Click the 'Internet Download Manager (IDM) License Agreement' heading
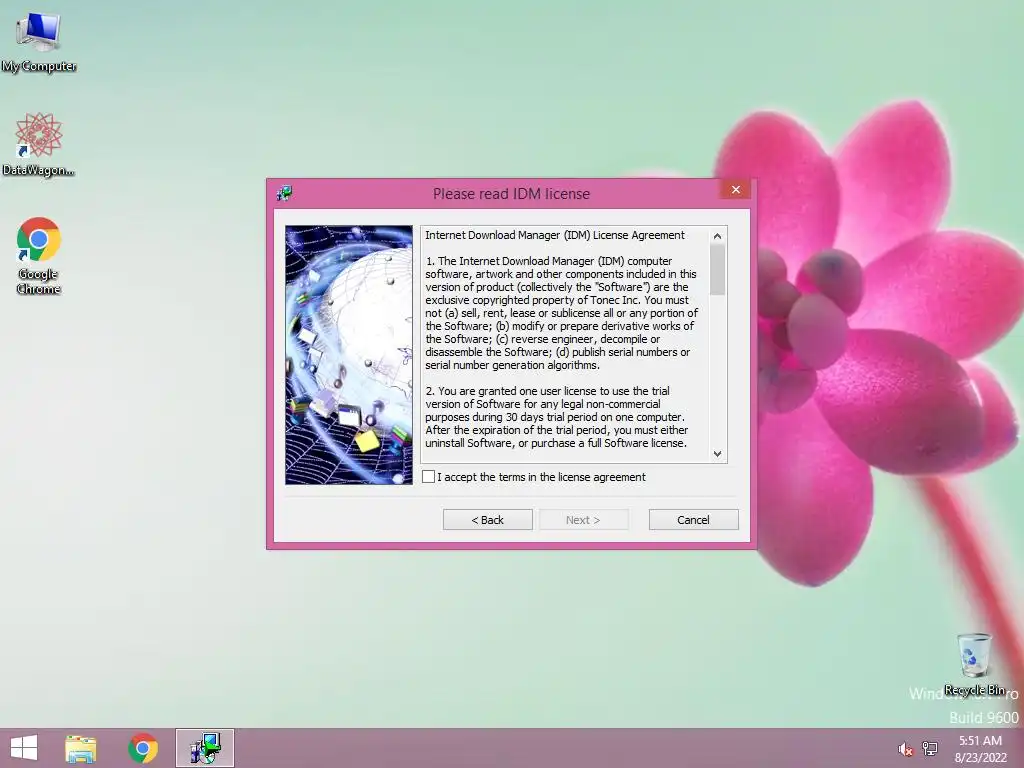This screenshot has height=768, width=1024. 555,235
